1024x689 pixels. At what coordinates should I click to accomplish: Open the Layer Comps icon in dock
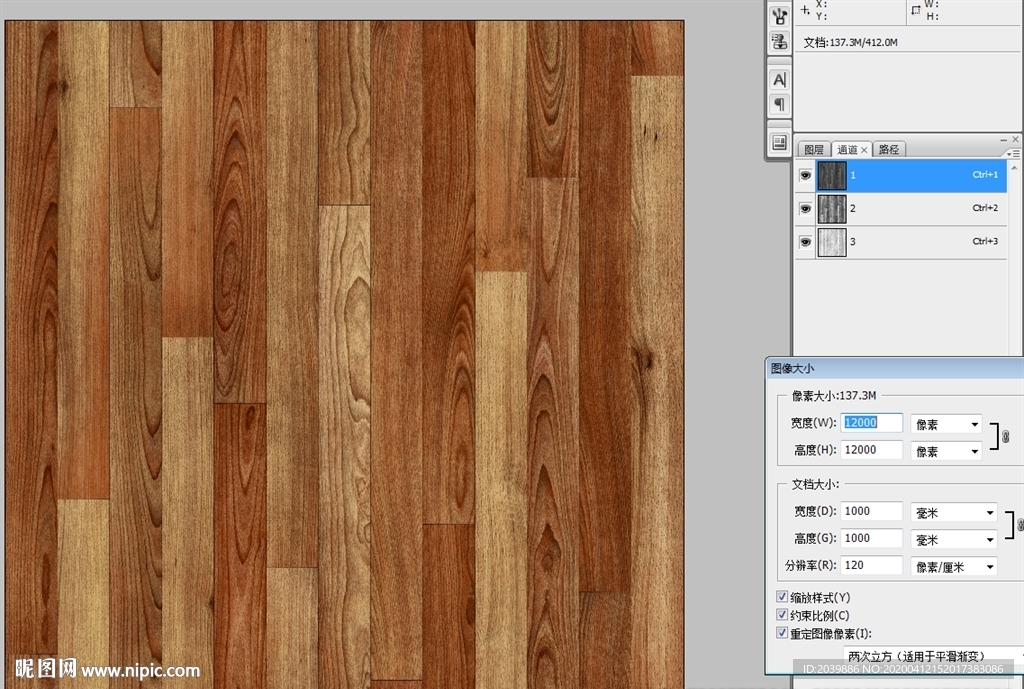[779, 143]
